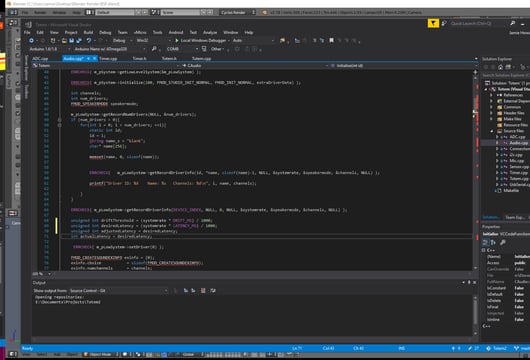Image resolution: width=530 pixels, height=360 pixels.
Task: Click pending changes pencil in status bar
Action: coord(473,349)
